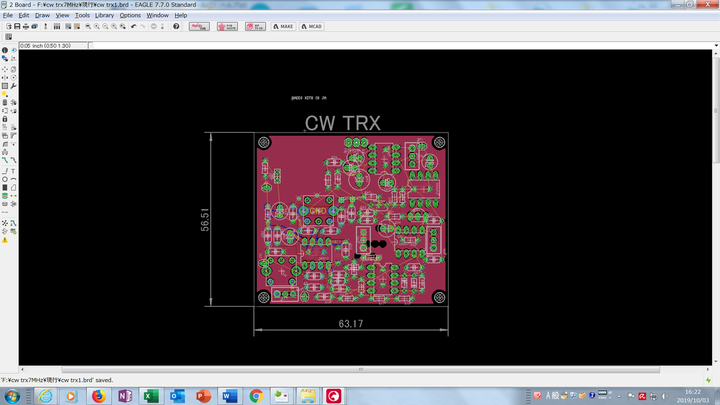Click the vertical scrollbar on right edge
This screenshot has height=405, width=720.
pos(715,200)
